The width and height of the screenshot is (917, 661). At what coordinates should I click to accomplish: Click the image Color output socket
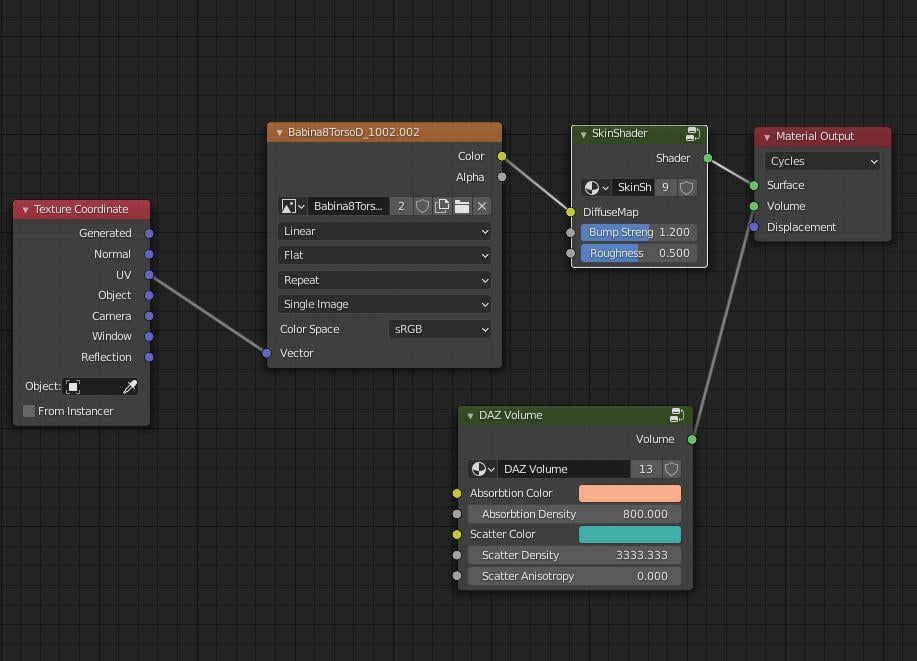tap(502, 156)
